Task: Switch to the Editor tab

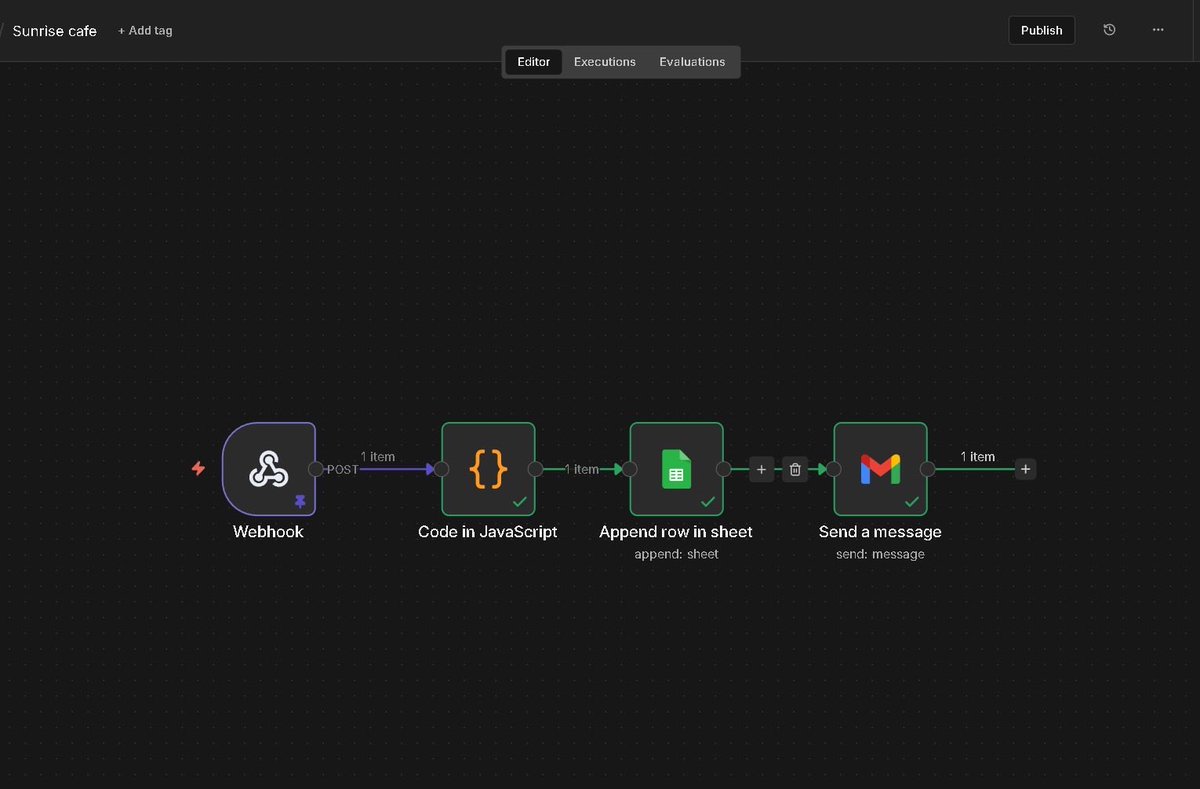Action: pos(534,62)
